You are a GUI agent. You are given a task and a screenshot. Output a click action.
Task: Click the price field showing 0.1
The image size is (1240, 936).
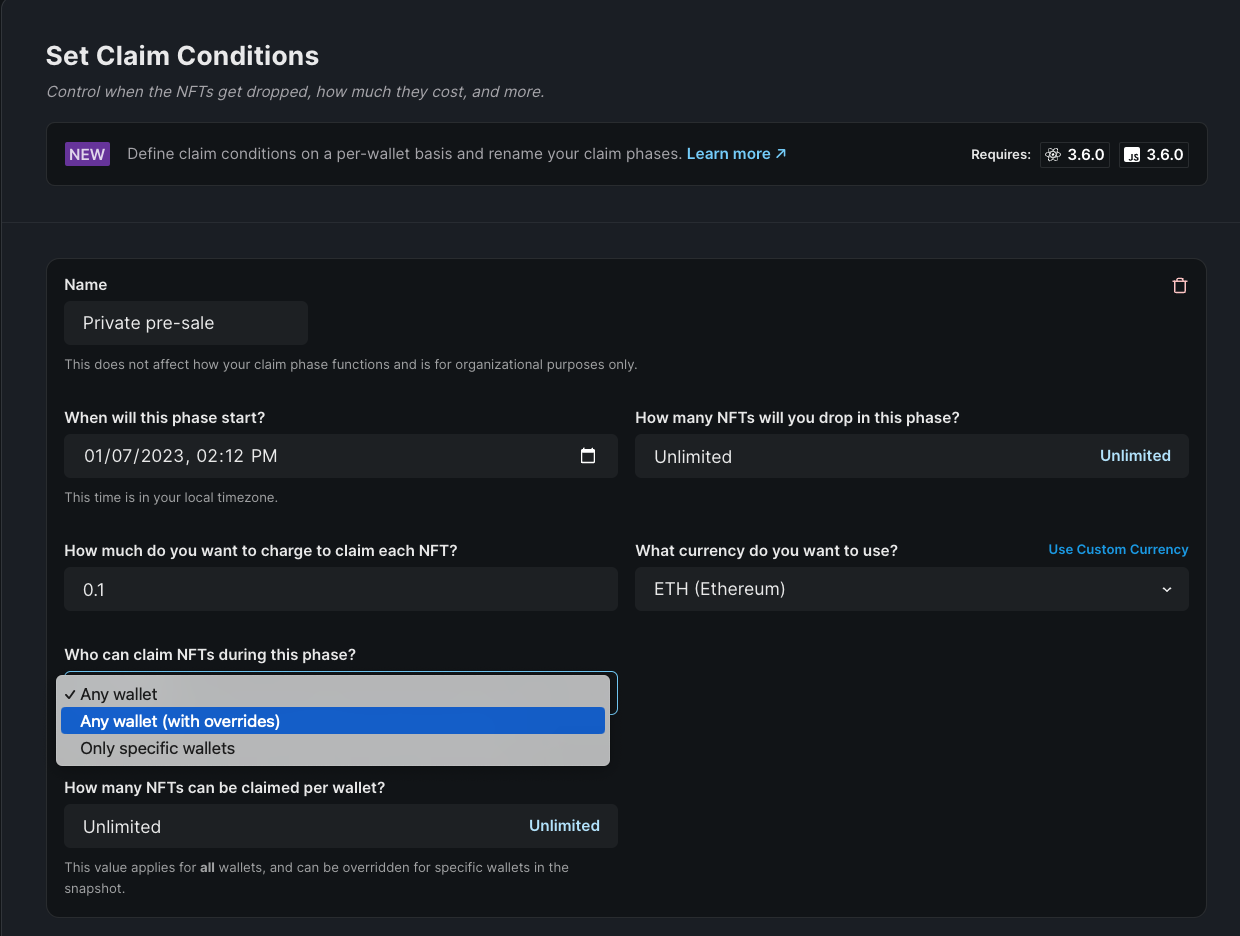point(340,589)
